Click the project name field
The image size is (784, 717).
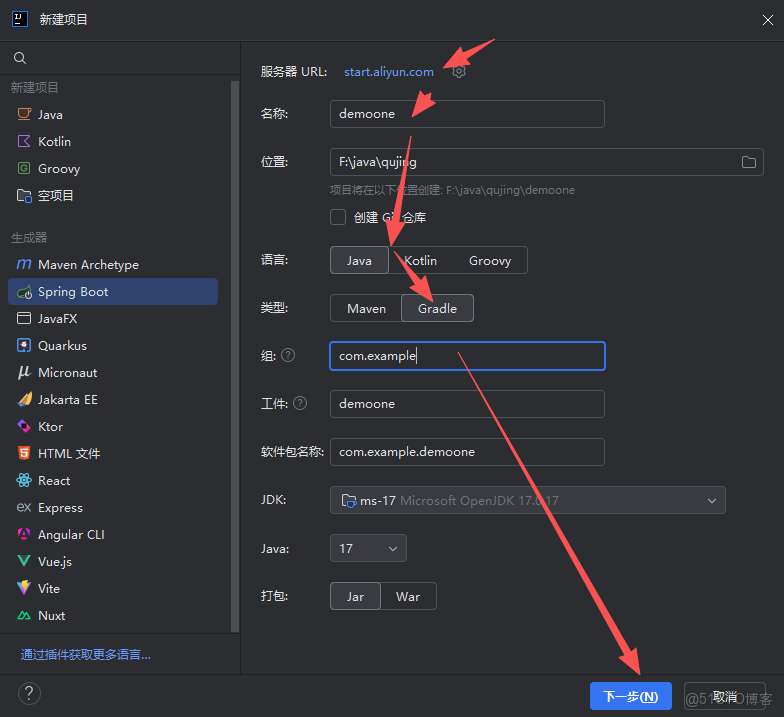pos(467,114)
